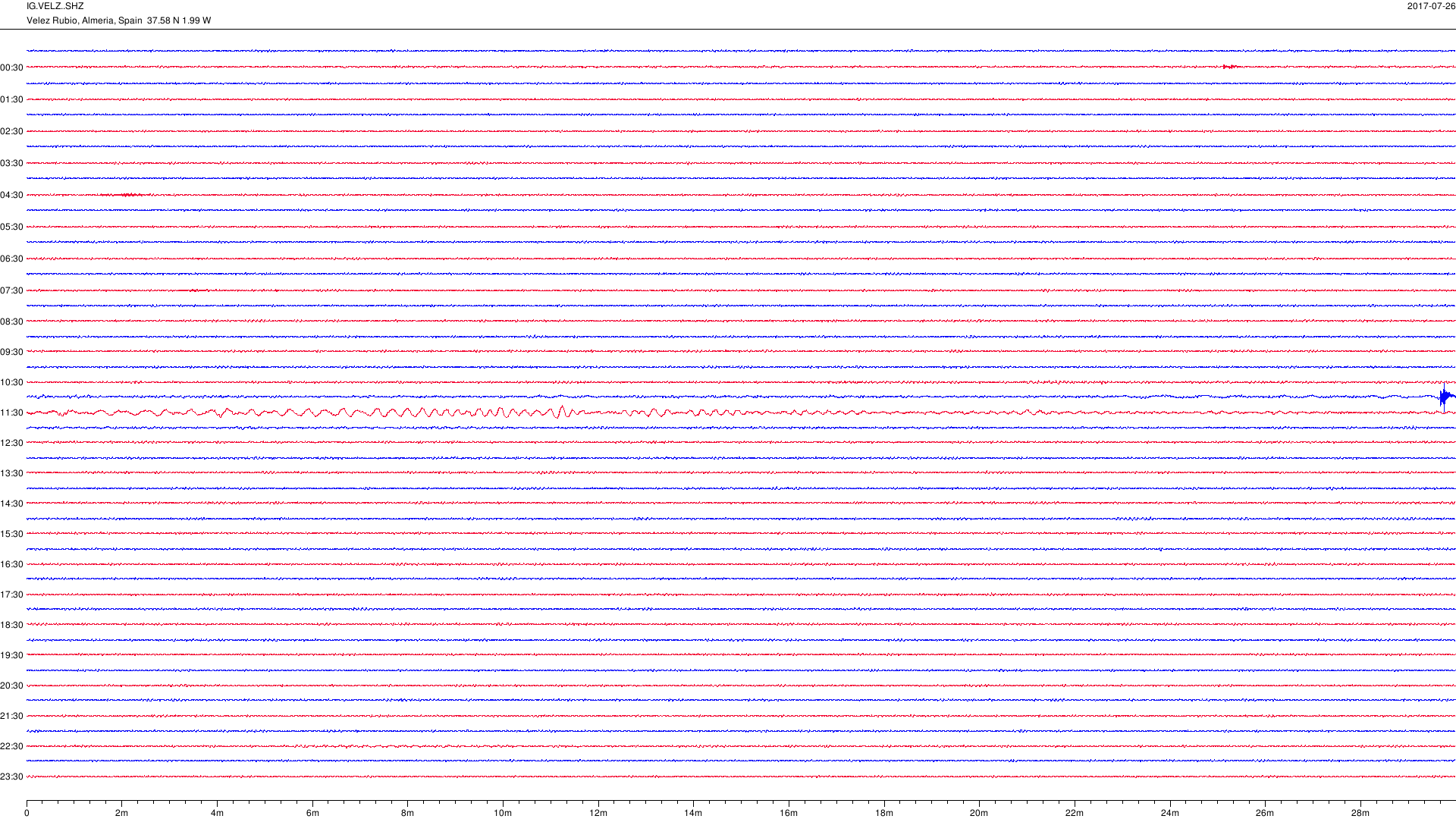Click the 4m tick label

click(x=217, y=813)
